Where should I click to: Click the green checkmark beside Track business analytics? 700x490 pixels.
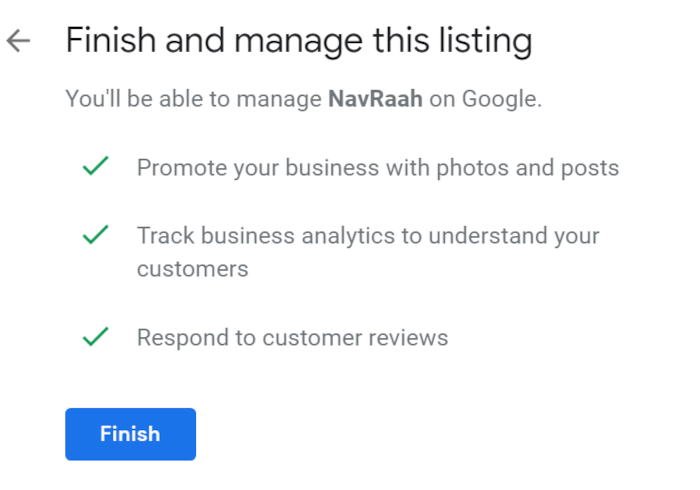96,235
